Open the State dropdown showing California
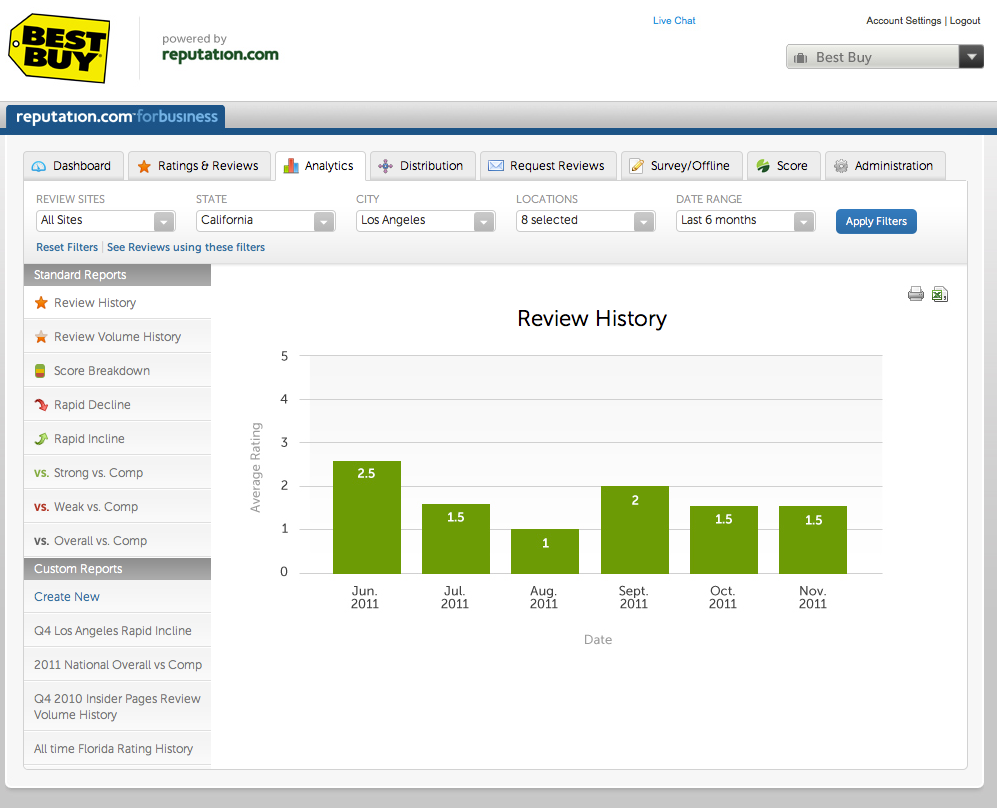The width and height of the screenshot is (997, 808). click(266, 221)
